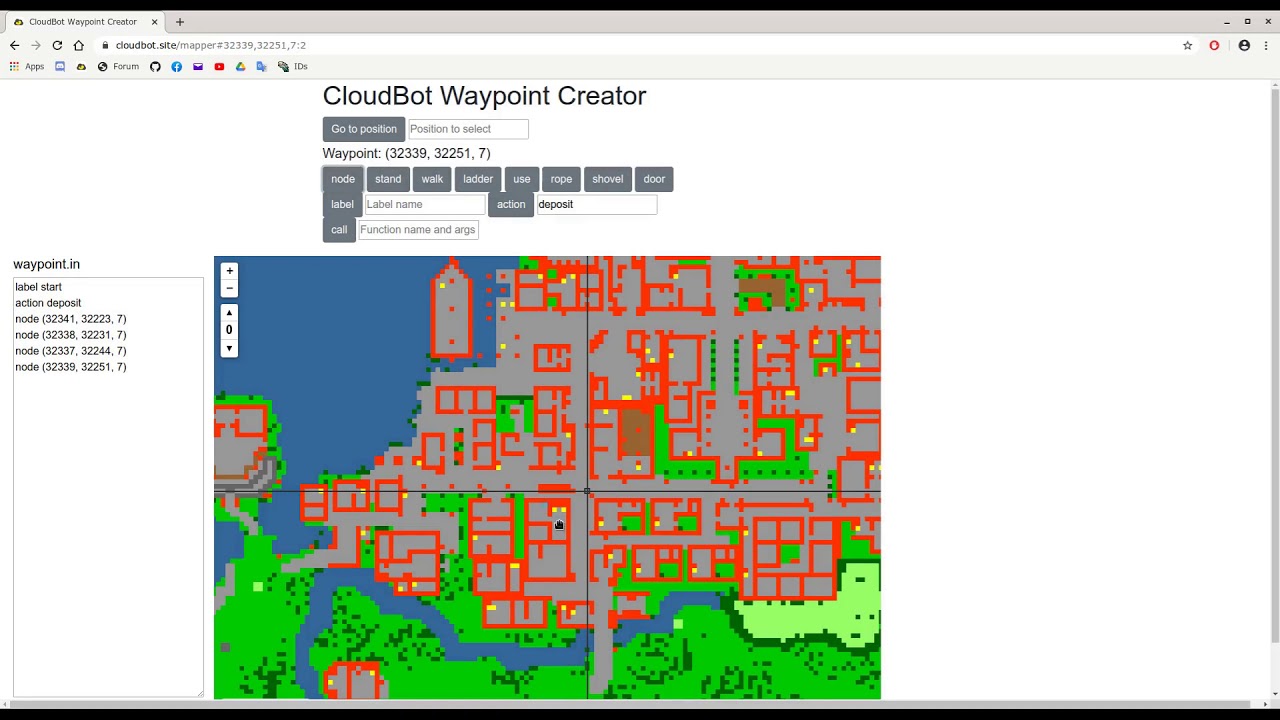Add a walk waypoint
Image resolution: width=1280 pixels, height=720 pixels.
click(x=432, y=179)
